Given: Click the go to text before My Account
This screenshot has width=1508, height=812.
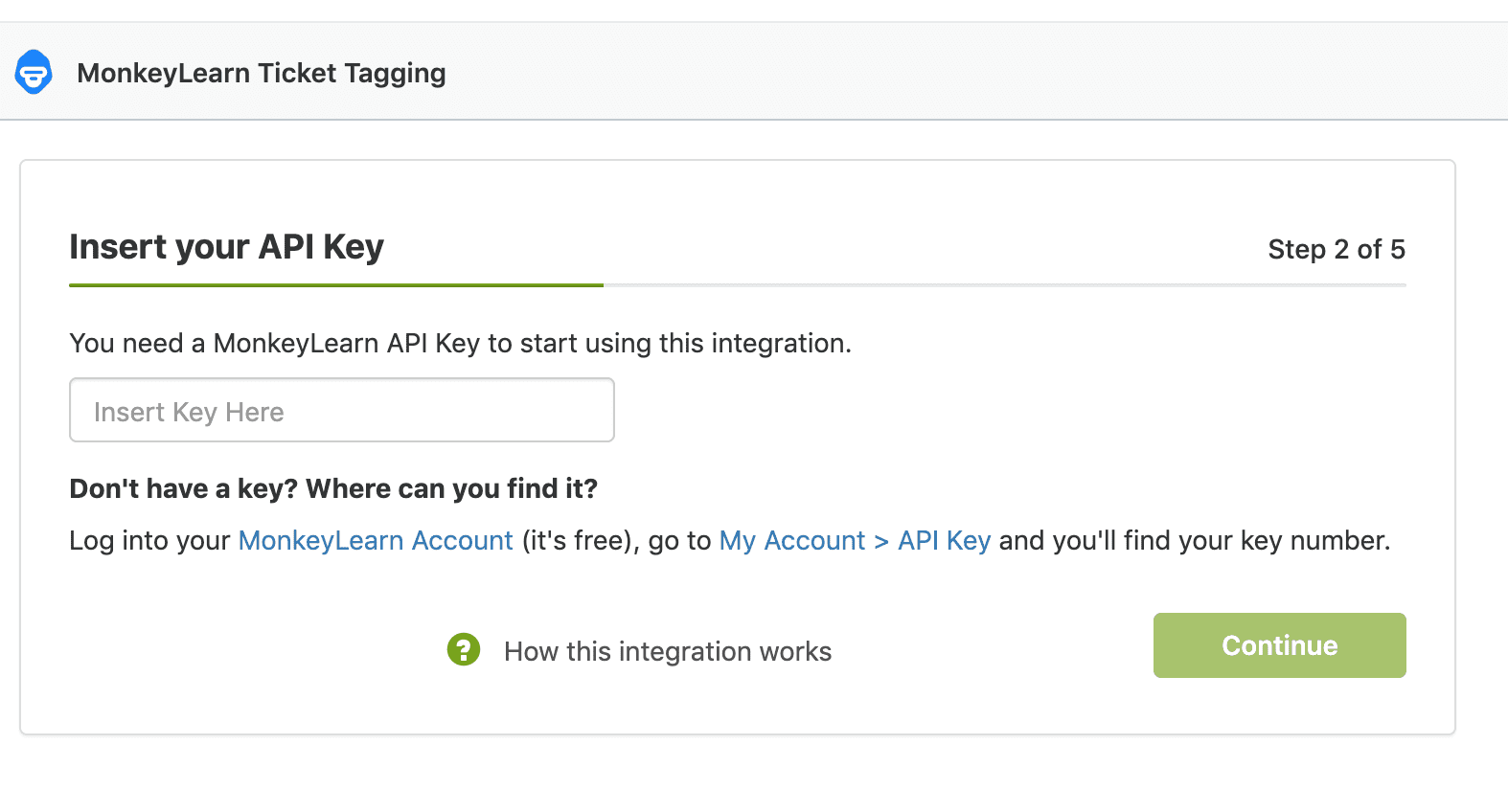Looking at the screenshot, I should (x=679, y=541).
